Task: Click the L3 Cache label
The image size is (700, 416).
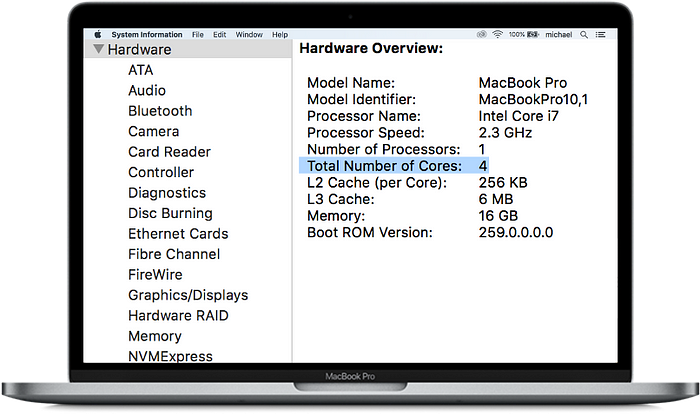Action: (341, 200)
